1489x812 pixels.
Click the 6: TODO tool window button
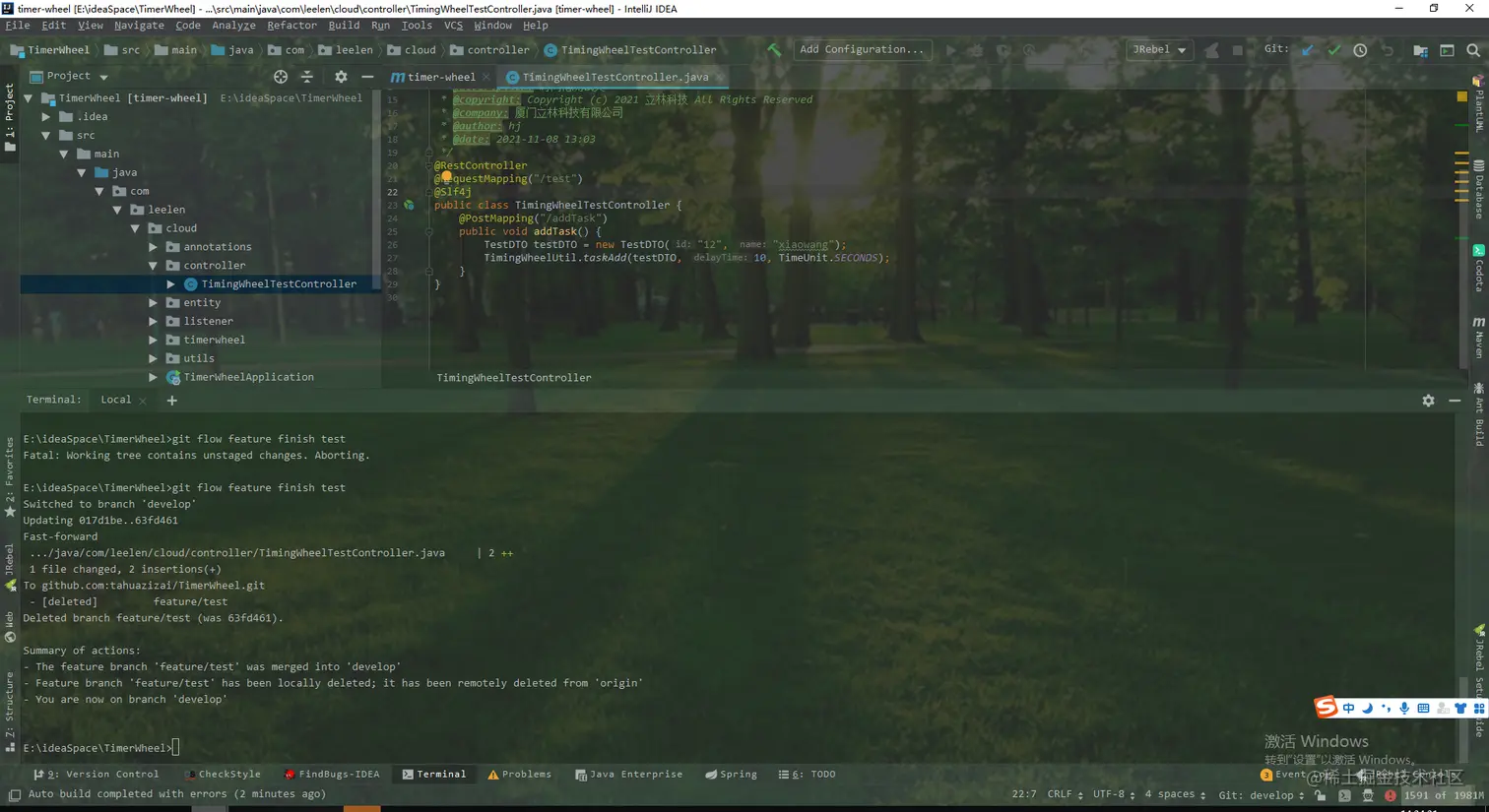pyautogui.click(x=807, y=775)
